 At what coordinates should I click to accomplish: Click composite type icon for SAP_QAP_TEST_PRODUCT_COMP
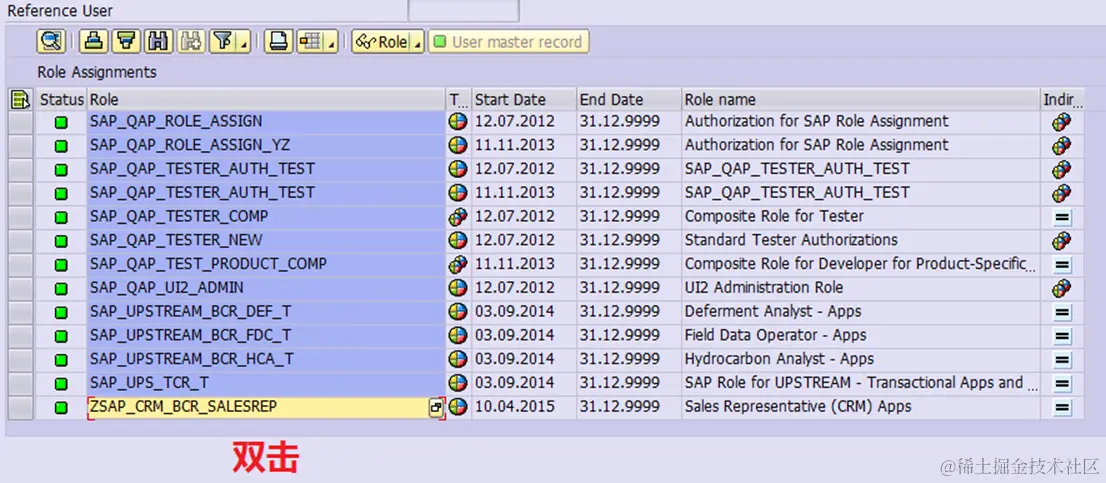tap(458, 264)
